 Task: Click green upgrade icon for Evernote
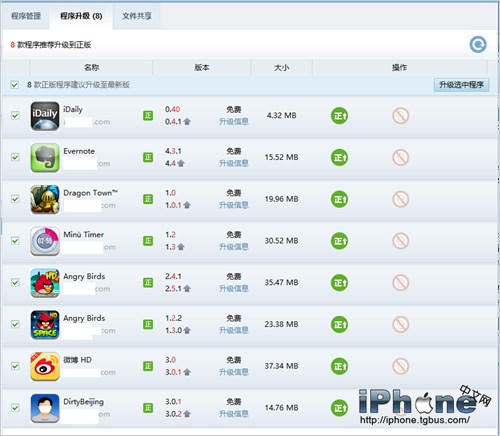tap(339, 157)
